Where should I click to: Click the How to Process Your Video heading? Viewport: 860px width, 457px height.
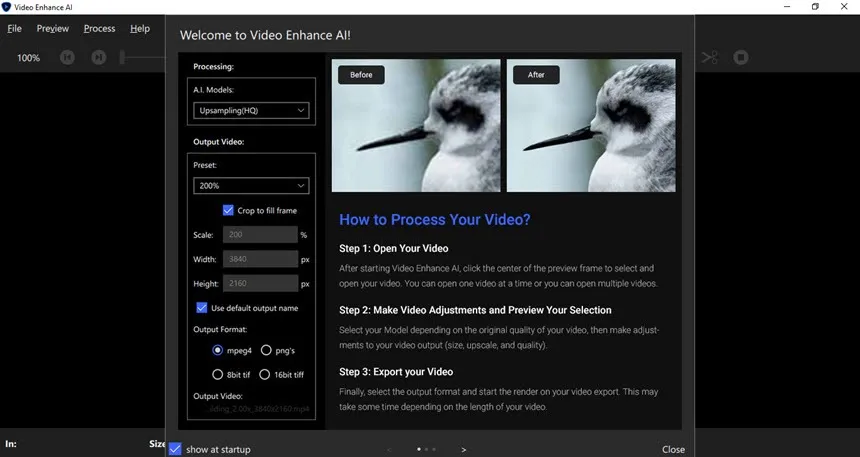(435, 219)
